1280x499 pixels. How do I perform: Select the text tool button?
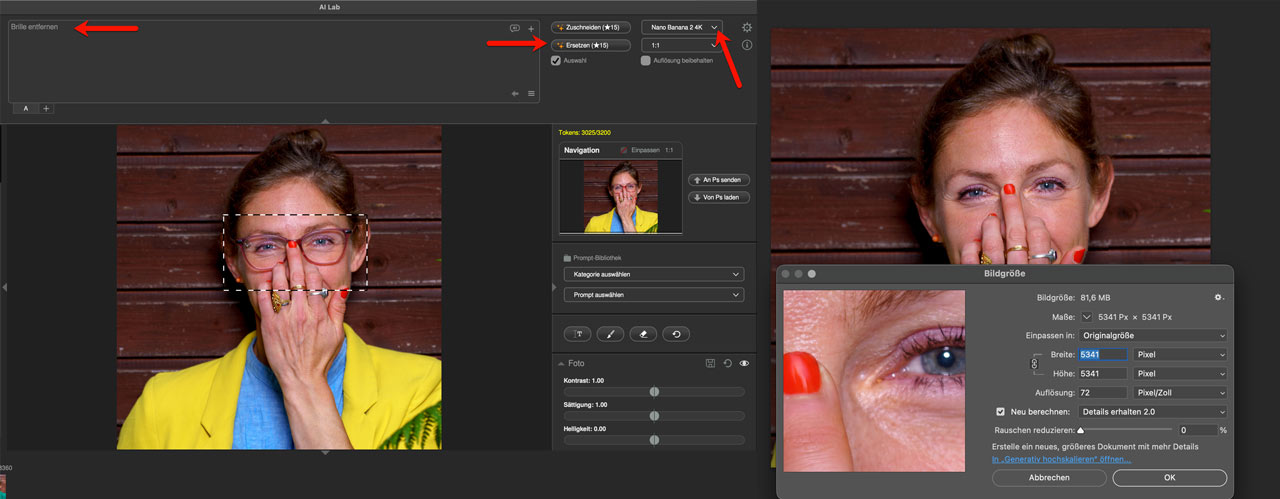pyautogui.click(x=579, y=334)
